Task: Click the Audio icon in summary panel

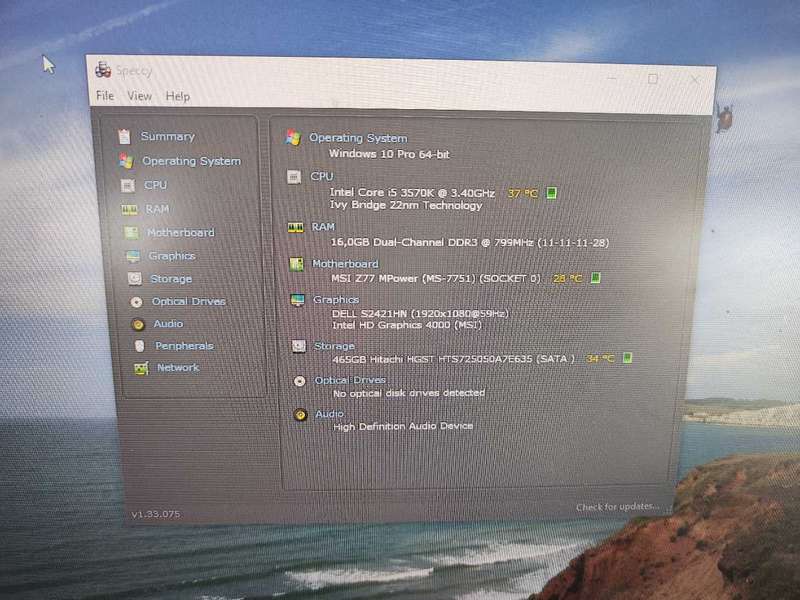Action: pos(301,415)
